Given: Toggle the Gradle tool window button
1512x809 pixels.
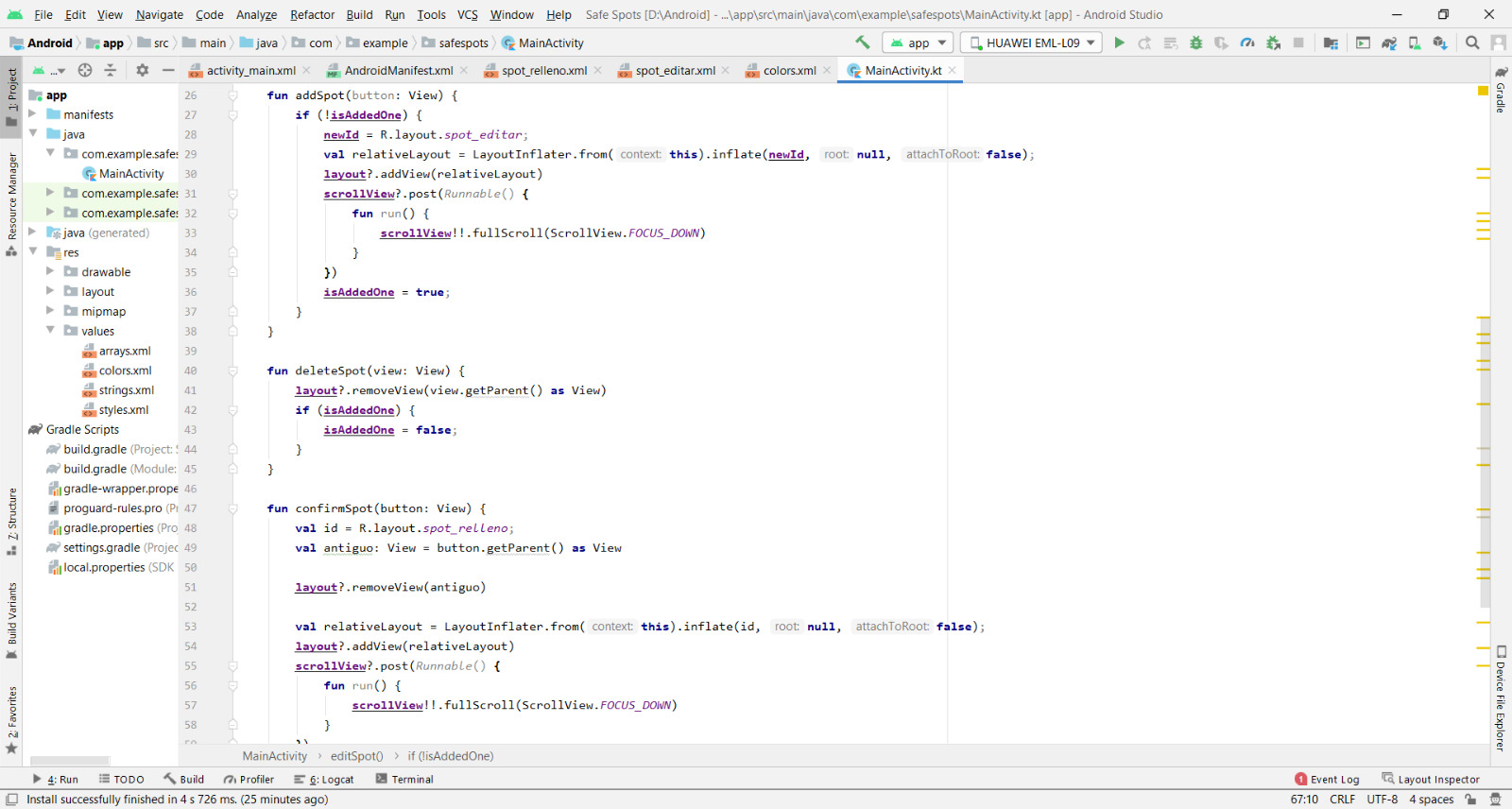Looking at the screenshot, I should 1501,89.
